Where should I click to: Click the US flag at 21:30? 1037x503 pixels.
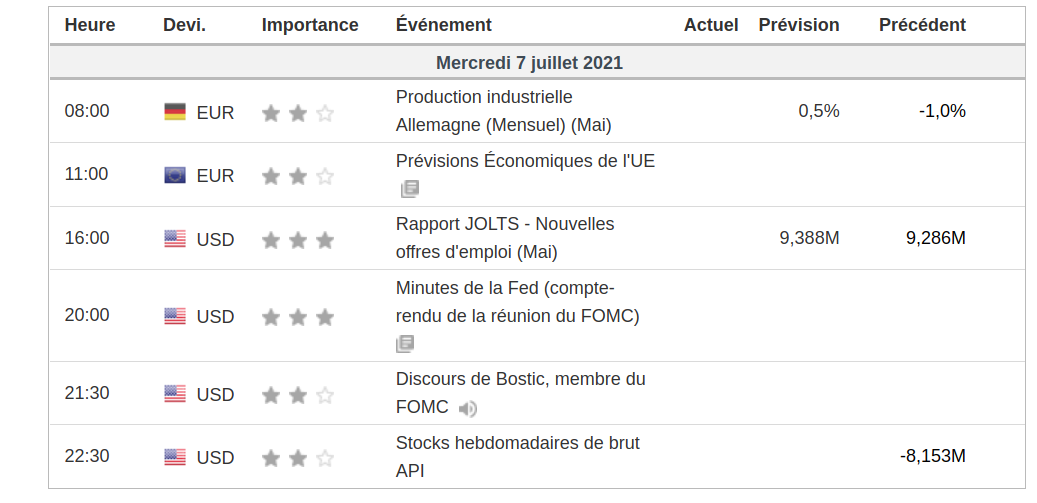pos(175,394)
